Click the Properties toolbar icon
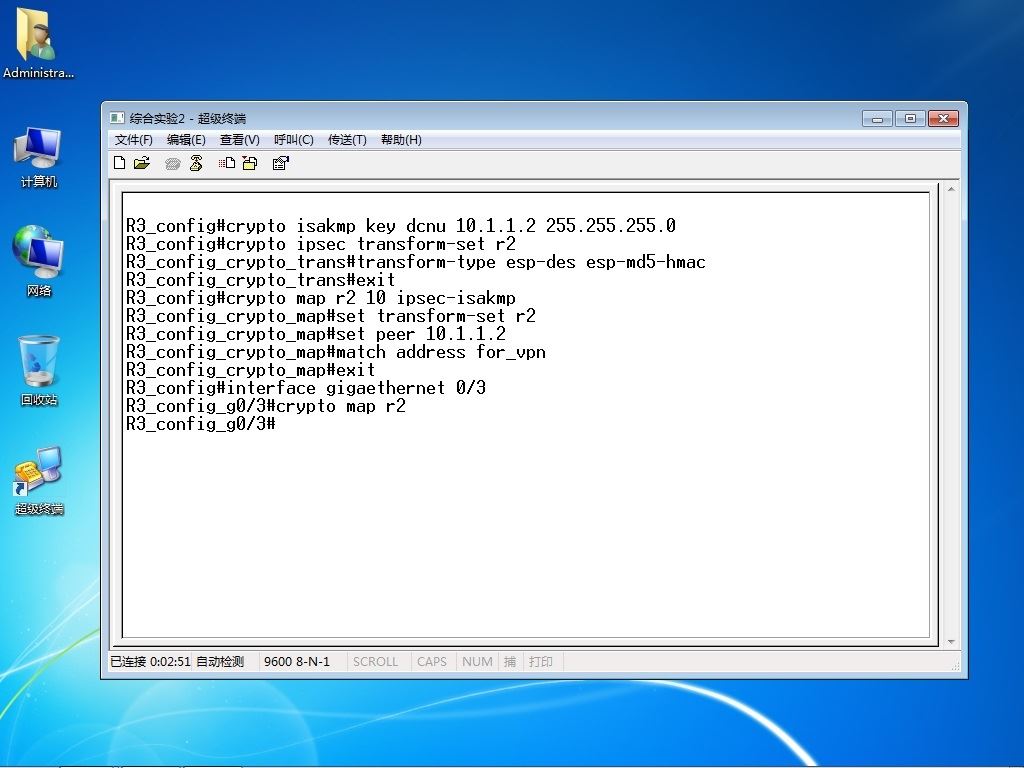 pyautogui.click(x=281, y=163)
